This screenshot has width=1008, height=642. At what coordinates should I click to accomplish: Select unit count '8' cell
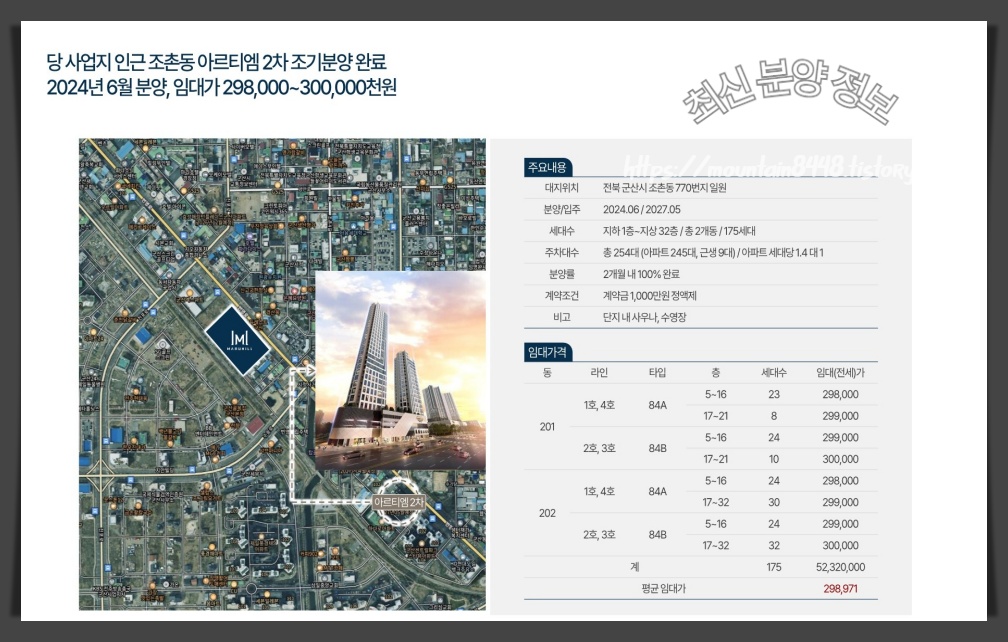[x=773, y=416]
